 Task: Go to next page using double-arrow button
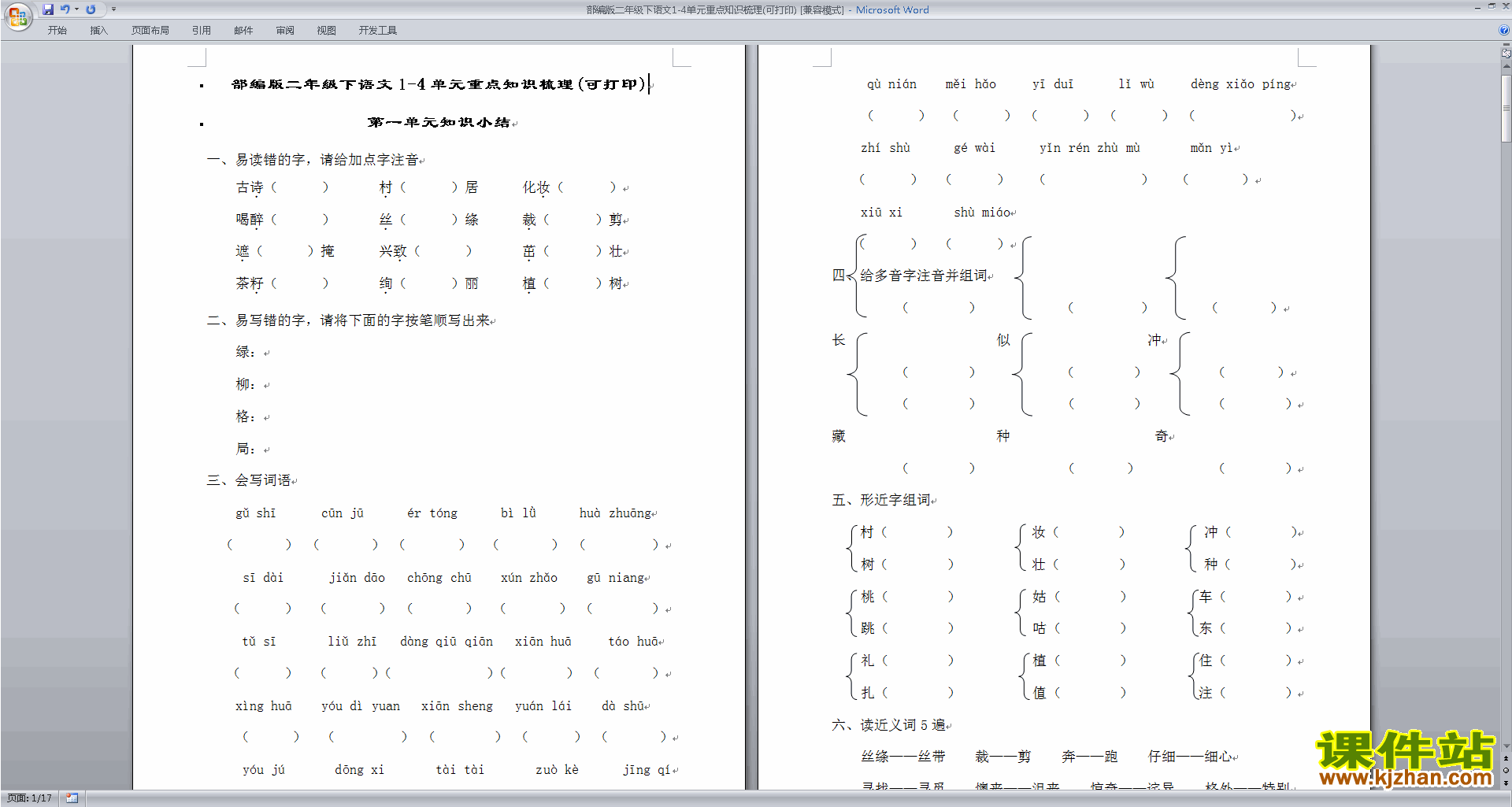pos(1506,783)
